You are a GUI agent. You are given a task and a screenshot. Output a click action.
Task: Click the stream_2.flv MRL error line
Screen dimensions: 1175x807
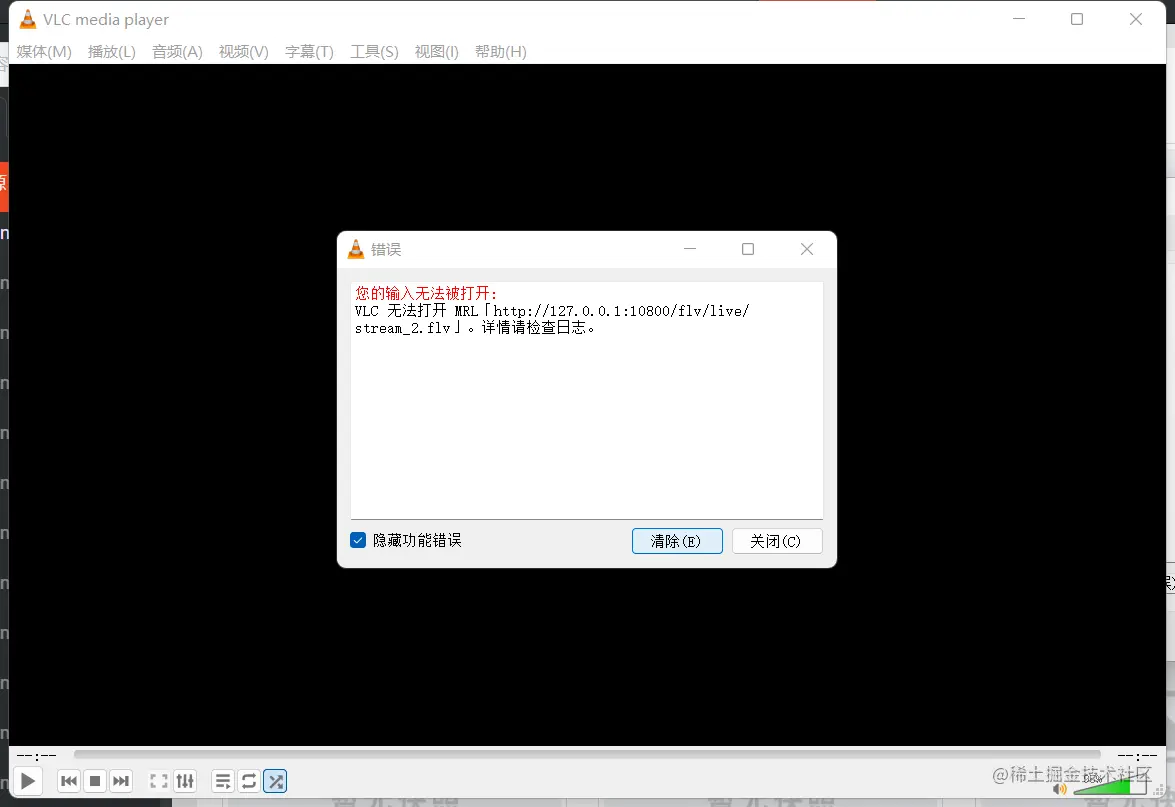pos(552,319)
